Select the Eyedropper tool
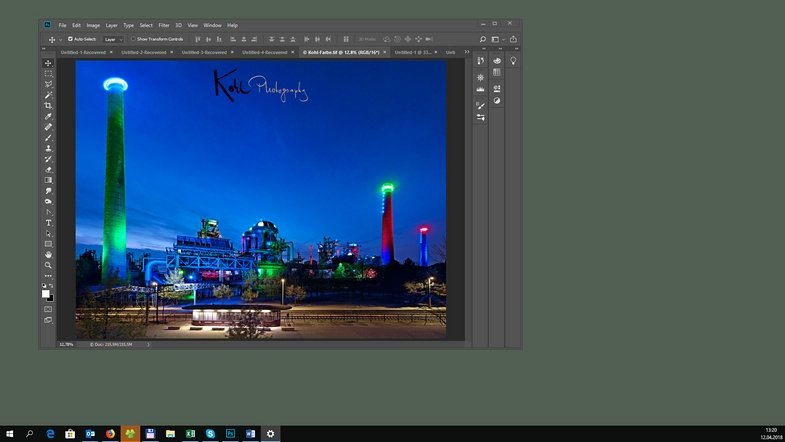 [x=48, y=116]
